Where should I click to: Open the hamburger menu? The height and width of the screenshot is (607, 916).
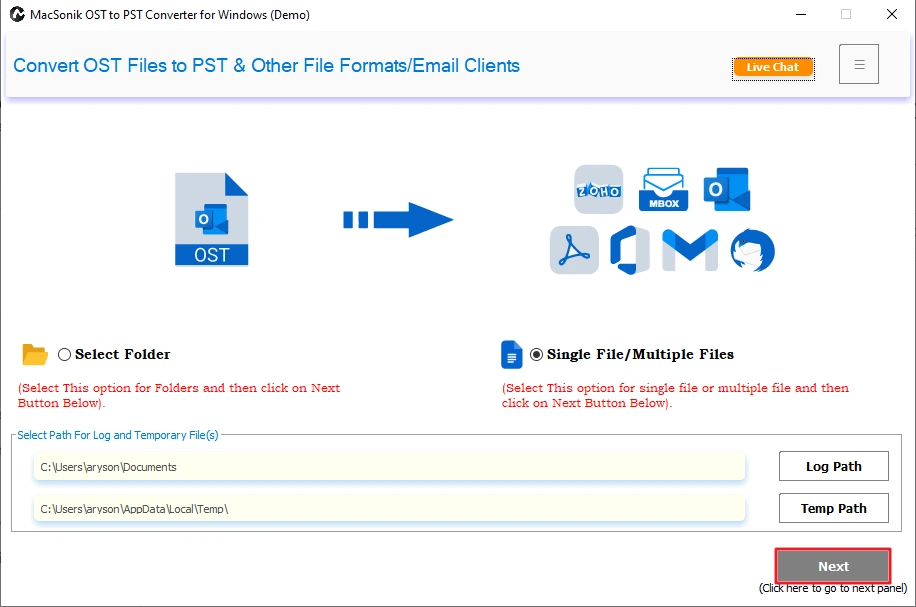click(859, 64)
